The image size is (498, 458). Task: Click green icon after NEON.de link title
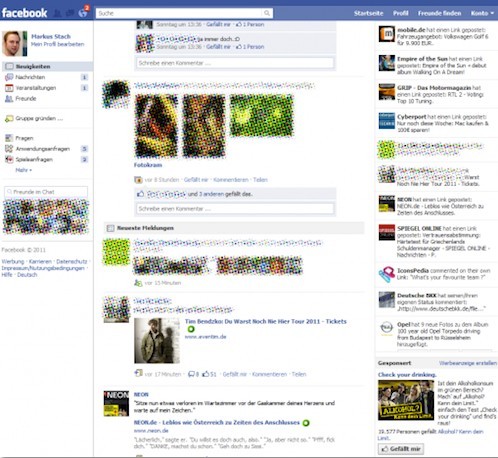(306, 423)
